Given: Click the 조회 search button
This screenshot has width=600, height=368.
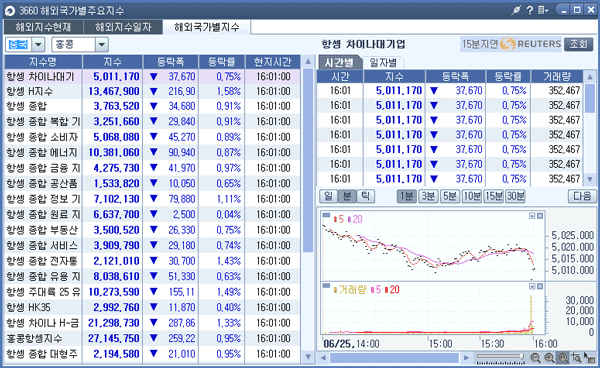Looking at the screenshot, I should click(578, 44).
